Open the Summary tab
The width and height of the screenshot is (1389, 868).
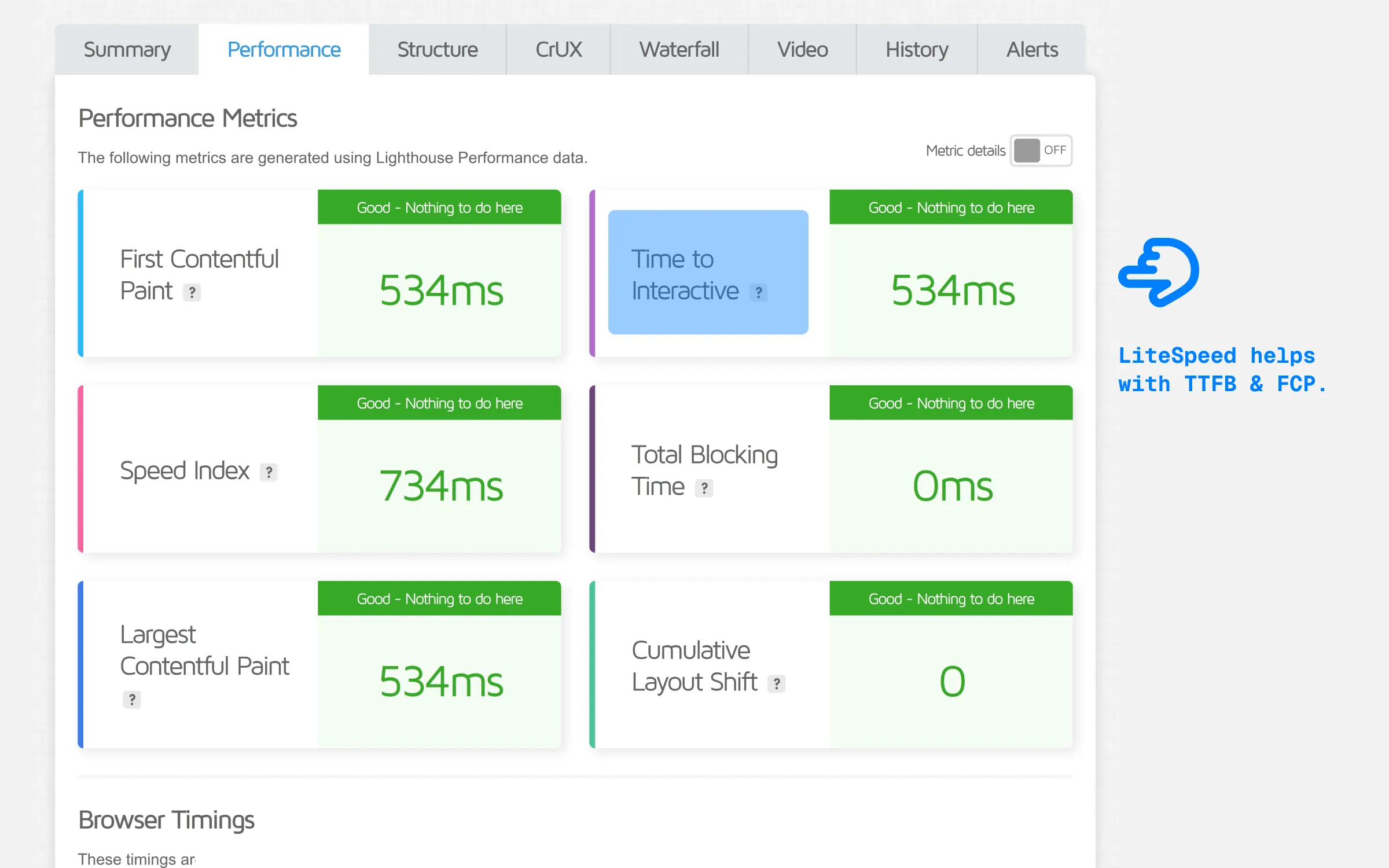(127, 50)
